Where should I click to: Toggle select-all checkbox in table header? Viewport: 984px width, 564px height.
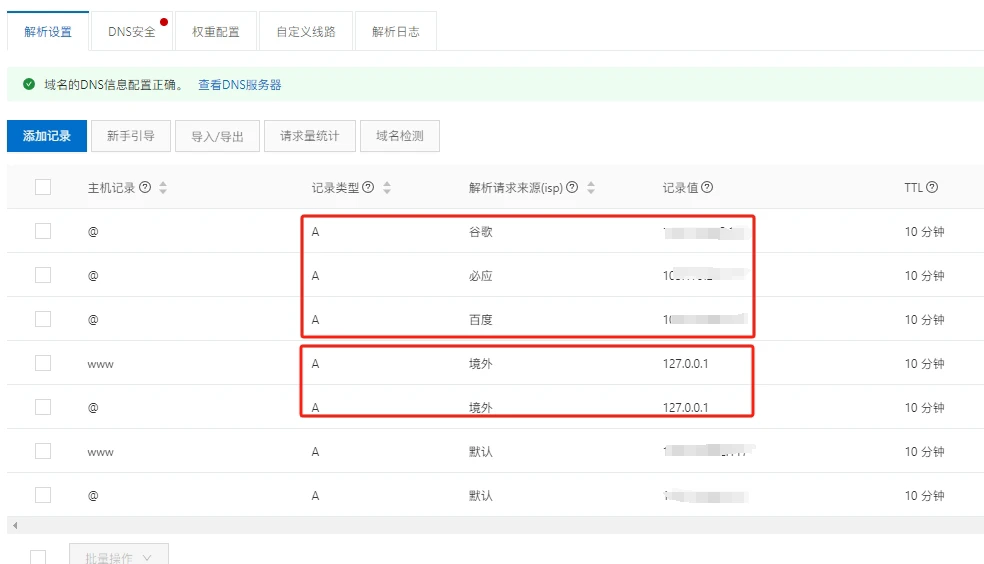point(43,187)
